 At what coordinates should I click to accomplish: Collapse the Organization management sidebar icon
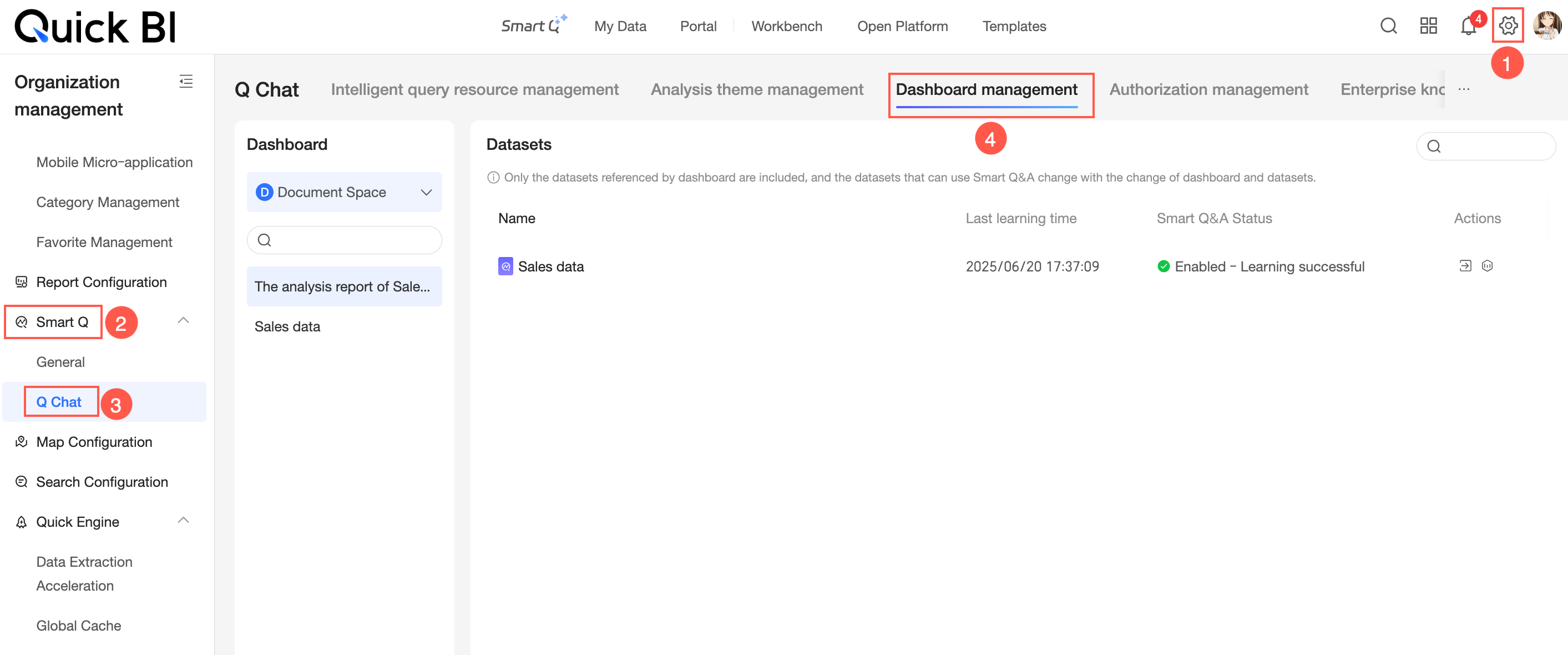tap(186, 82)
